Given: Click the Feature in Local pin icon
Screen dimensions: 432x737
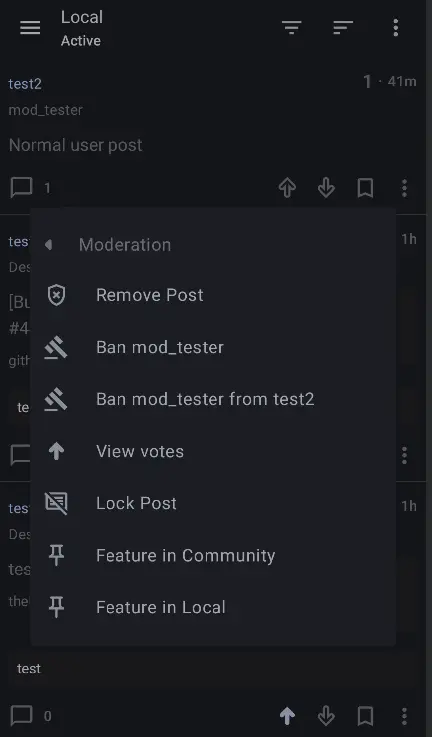Looking at the screenshot, I should pos(56,607).
